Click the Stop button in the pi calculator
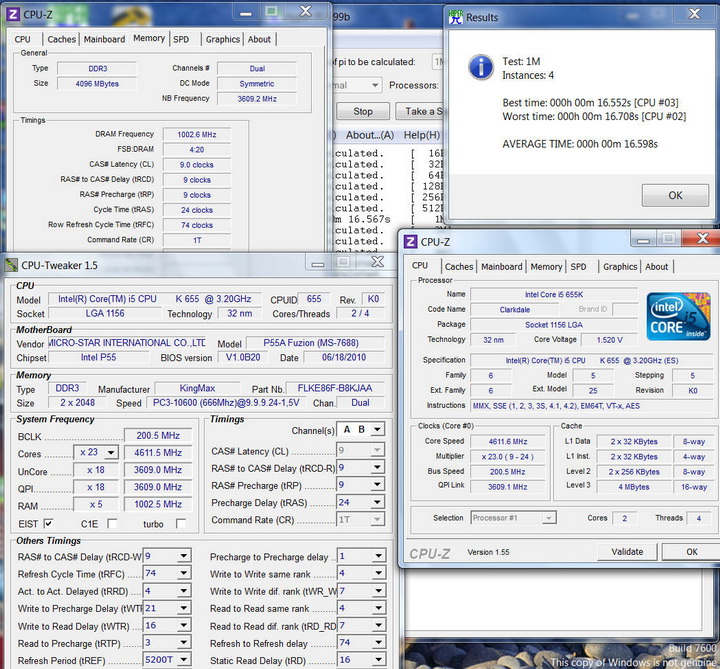This screenshot has width=720, height=669. (363, 112)
